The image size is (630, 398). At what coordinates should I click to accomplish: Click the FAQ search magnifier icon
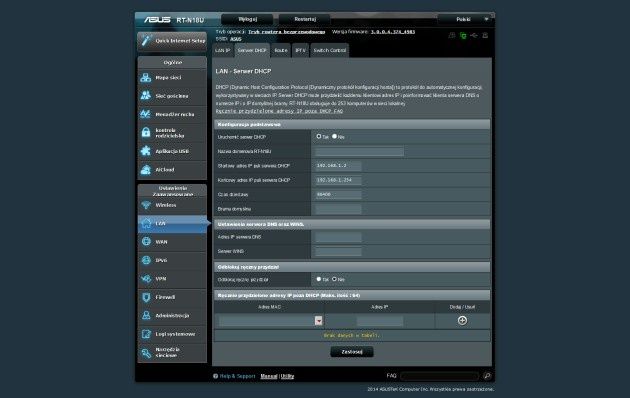[487, 376]
